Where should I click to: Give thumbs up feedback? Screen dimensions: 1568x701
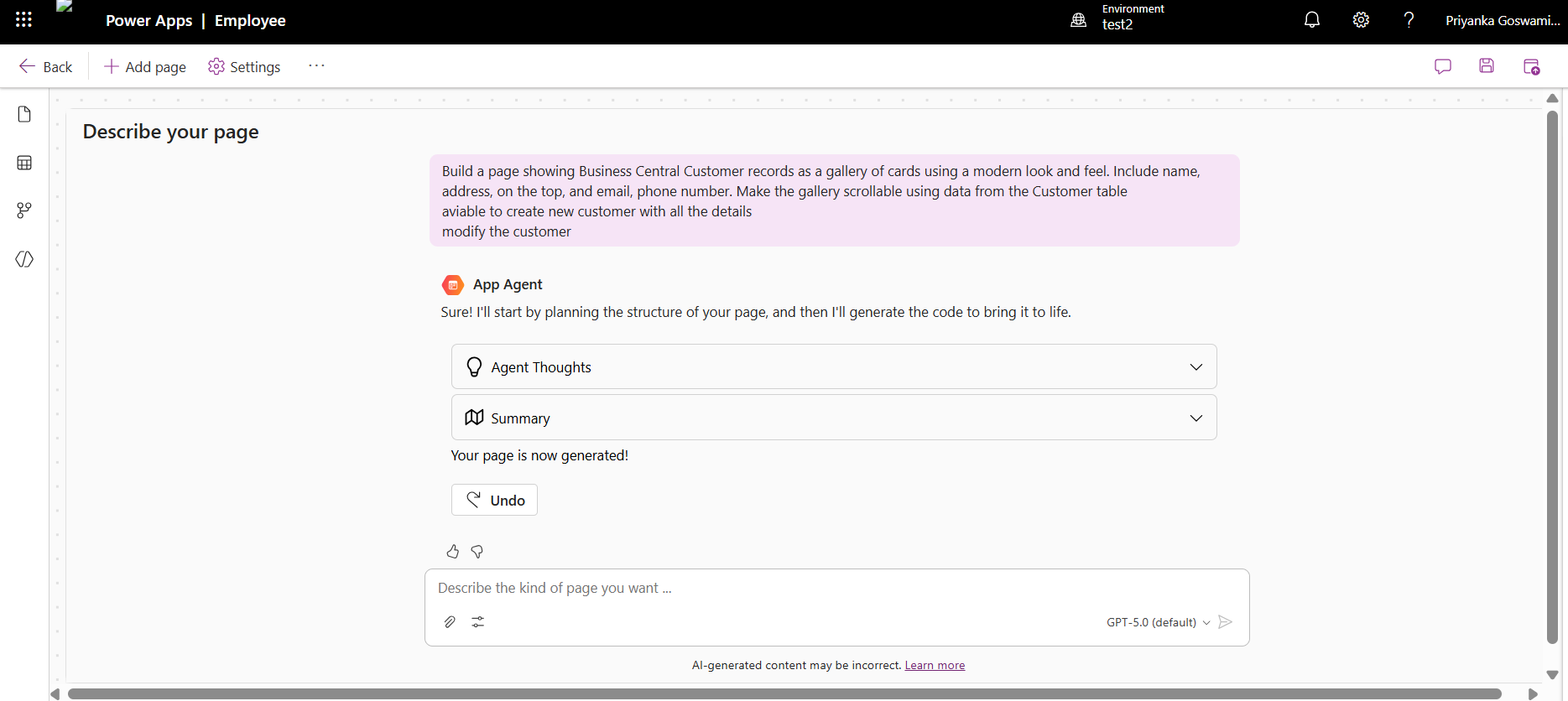click(453, 551)
